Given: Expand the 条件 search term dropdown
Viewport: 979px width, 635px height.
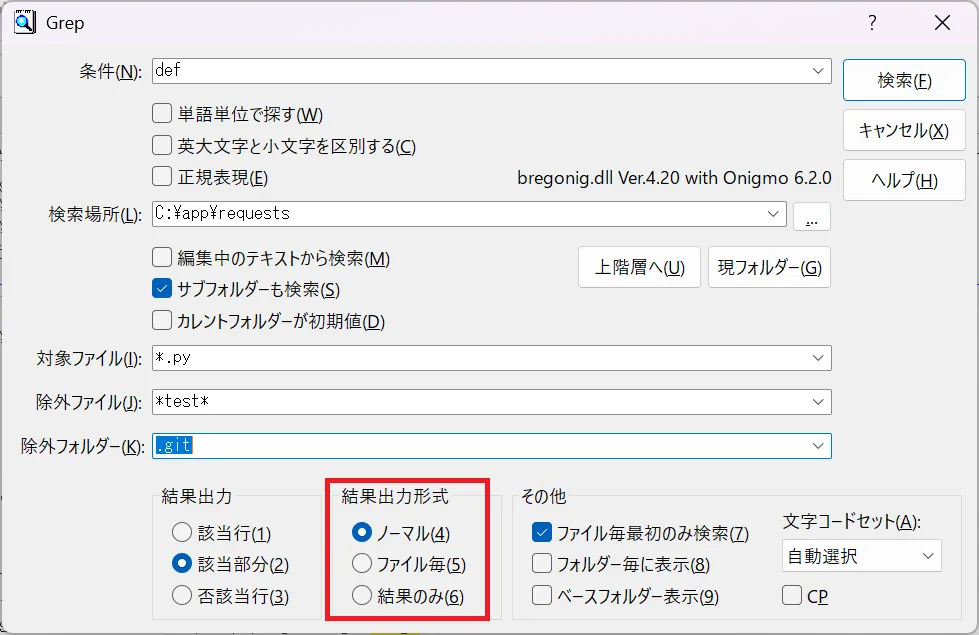Looking at the screenshot, I should [x=819, y=71].
